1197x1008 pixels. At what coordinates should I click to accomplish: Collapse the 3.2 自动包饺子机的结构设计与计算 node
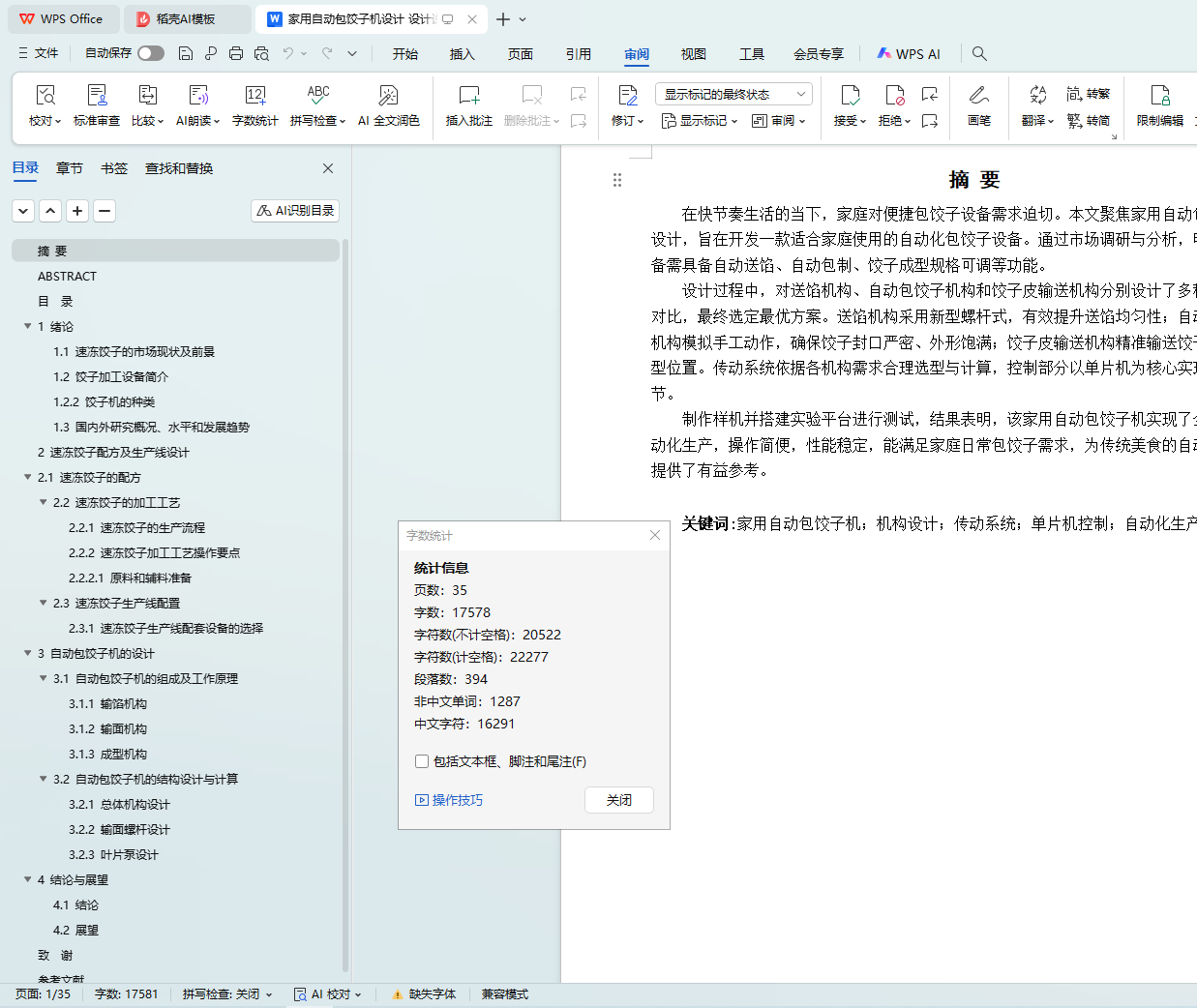[43, 779]
